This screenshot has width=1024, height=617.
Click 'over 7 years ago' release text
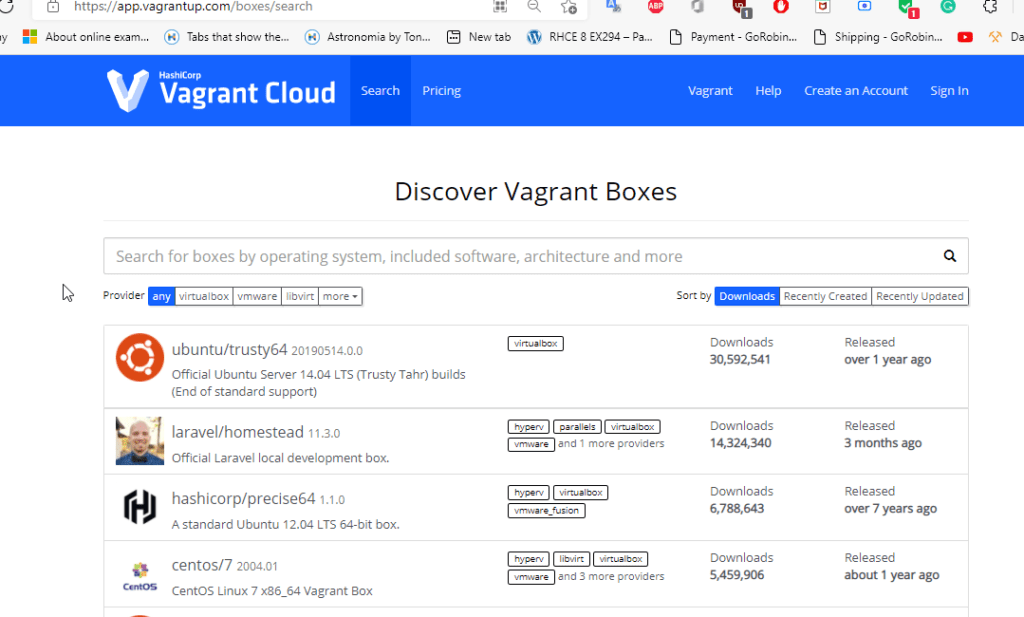pyautogui.click(x=890, y=508)
